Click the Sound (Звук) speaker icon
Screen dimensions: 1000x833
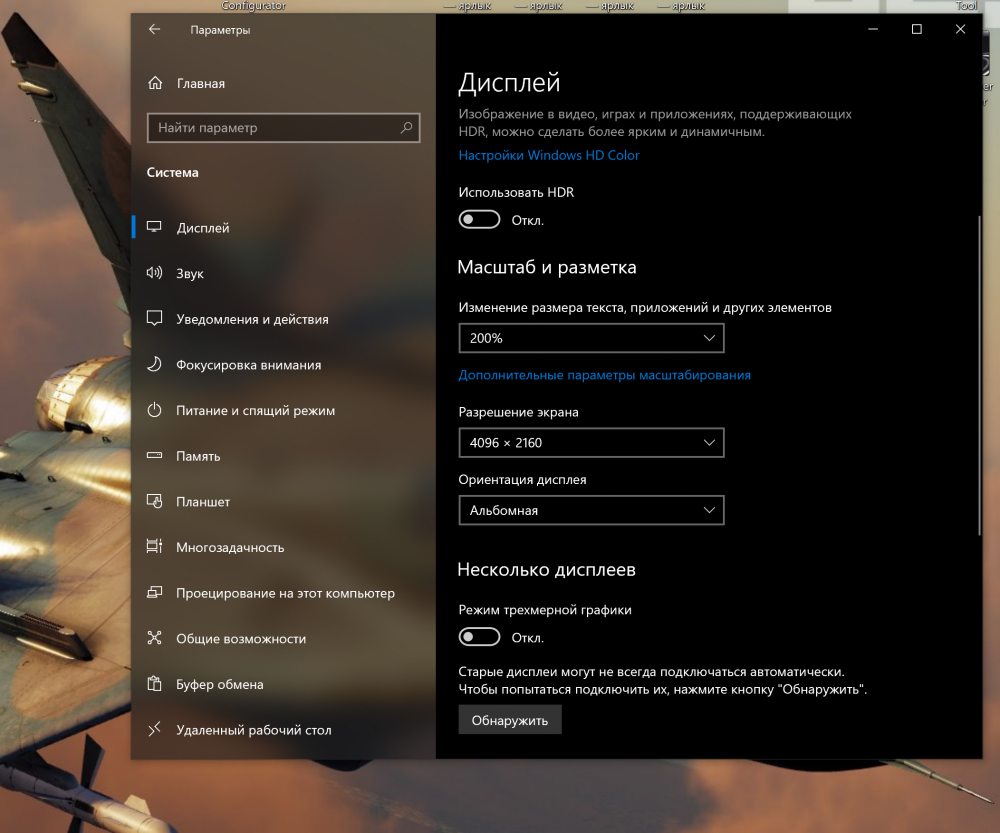click(x=154, y=273)
